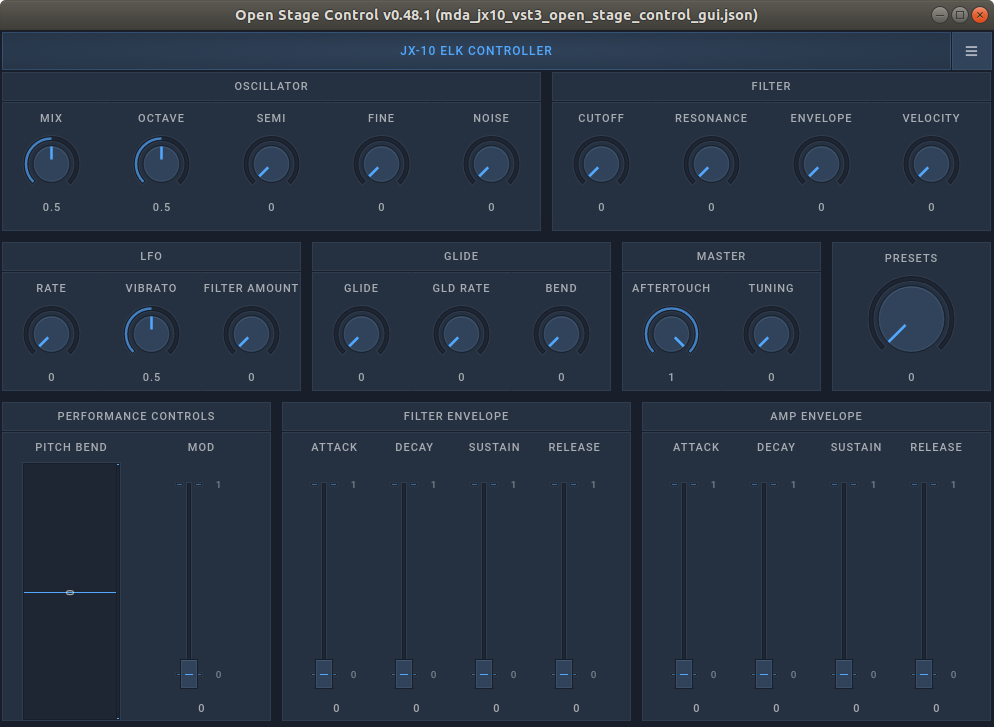Click the Amp Envelope SUSTAIN fader handle
The height and width of the screenshot is (727, 994).
pos(844,674)
